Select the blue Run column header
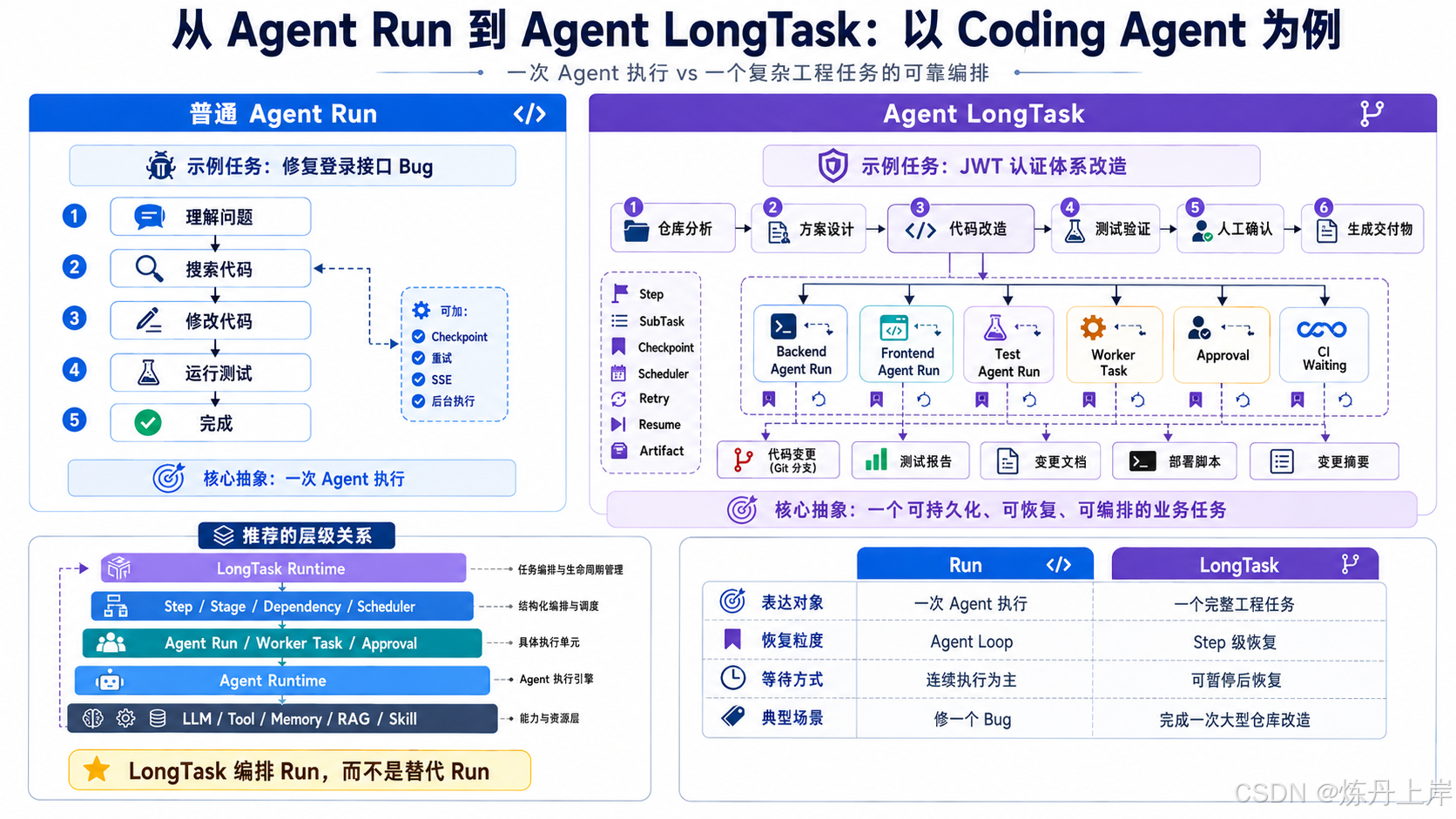The height and width of the screenshot is (819, 1456). tap(975, 564)
